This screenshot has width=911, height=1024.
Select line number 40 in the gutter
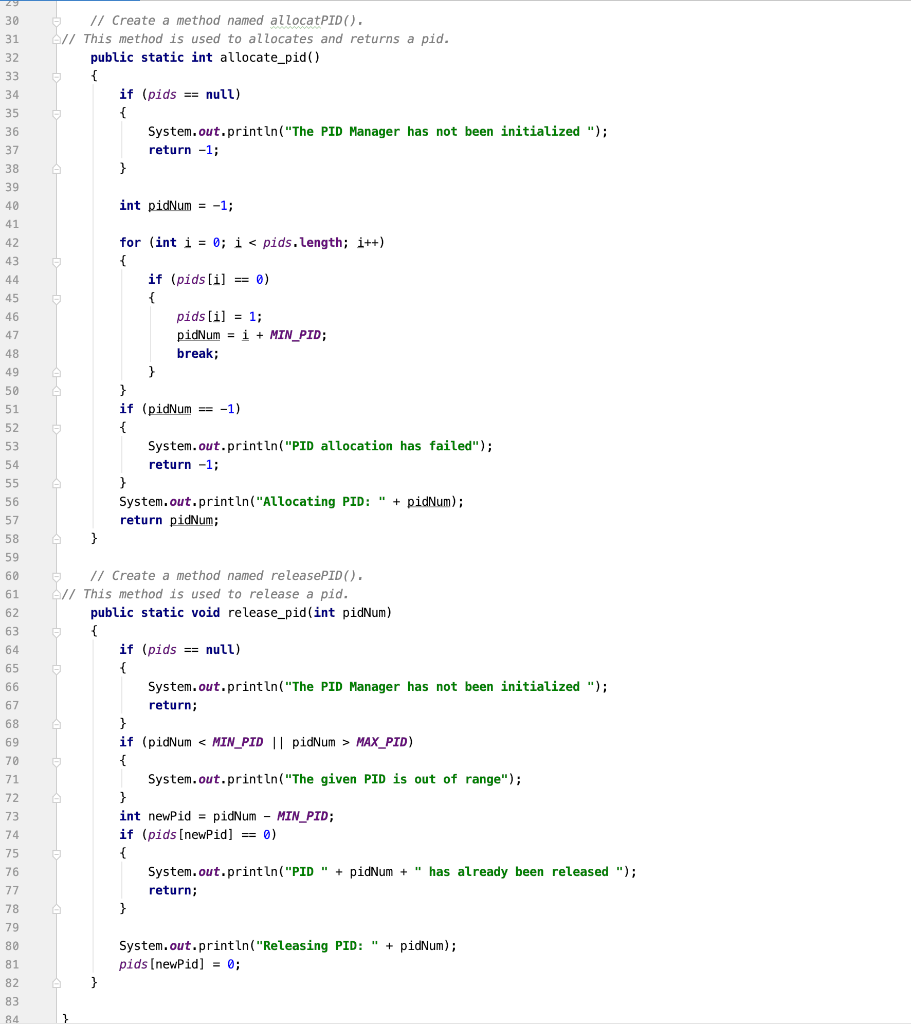(x=12, y=205)
